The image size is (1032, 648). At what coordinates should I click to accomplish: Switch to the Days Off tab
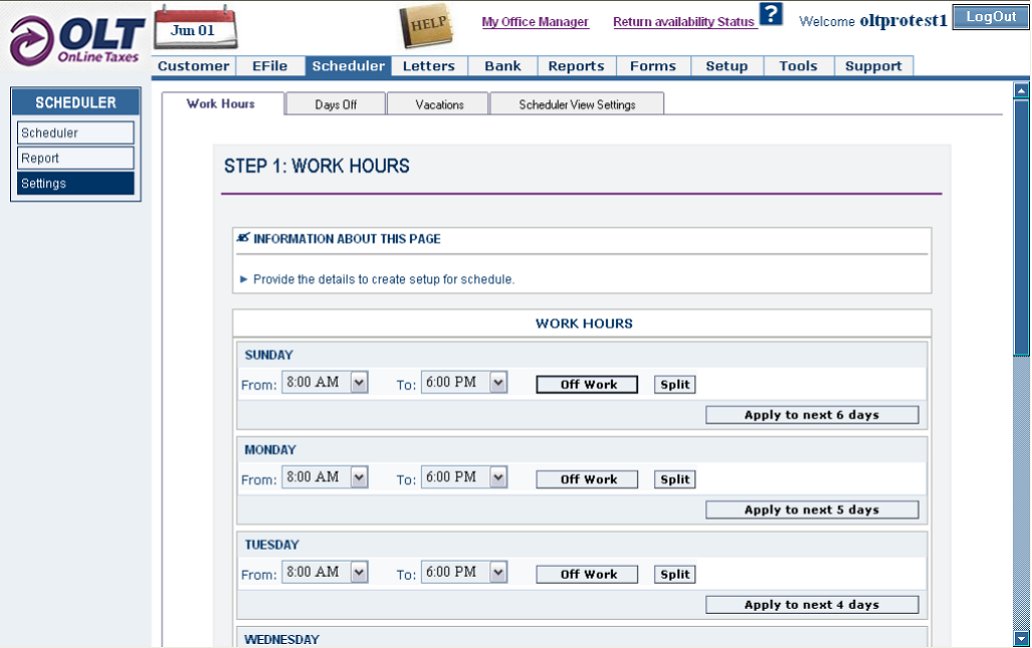336,102
